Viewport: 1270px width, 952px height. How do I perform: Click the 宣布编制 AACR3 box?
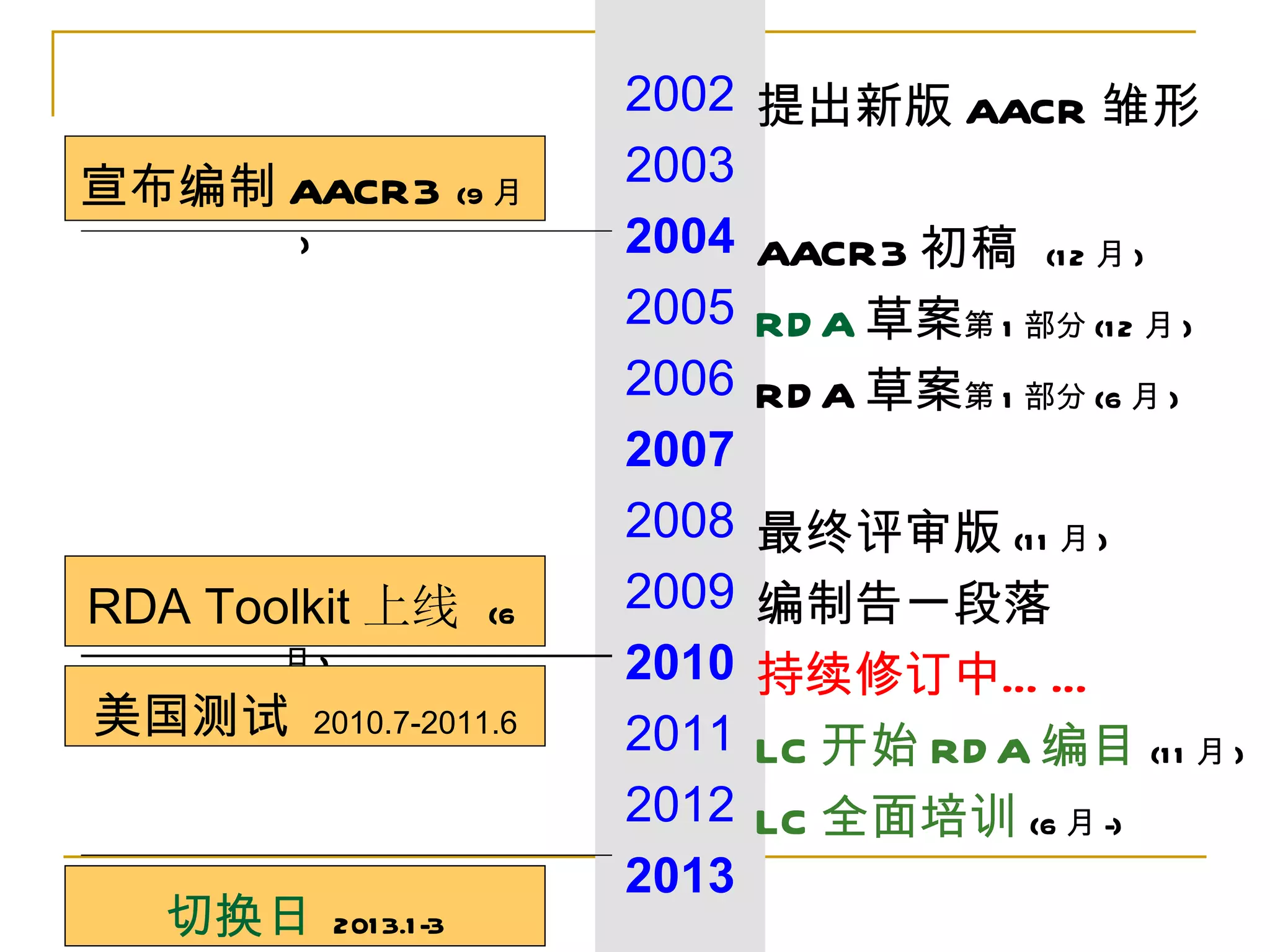305,178
